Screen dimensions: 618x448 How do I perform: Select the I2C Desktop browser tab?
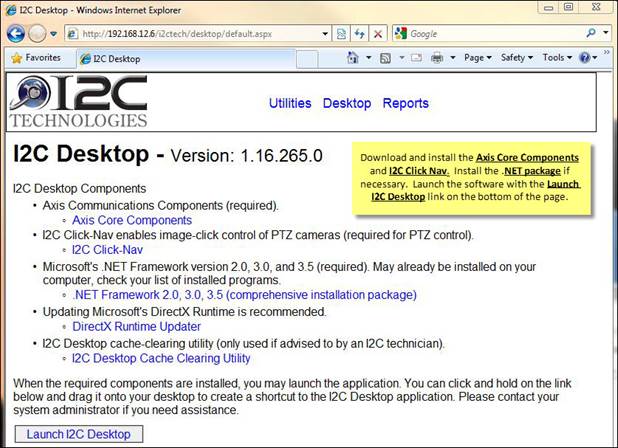tap(185, 59)
